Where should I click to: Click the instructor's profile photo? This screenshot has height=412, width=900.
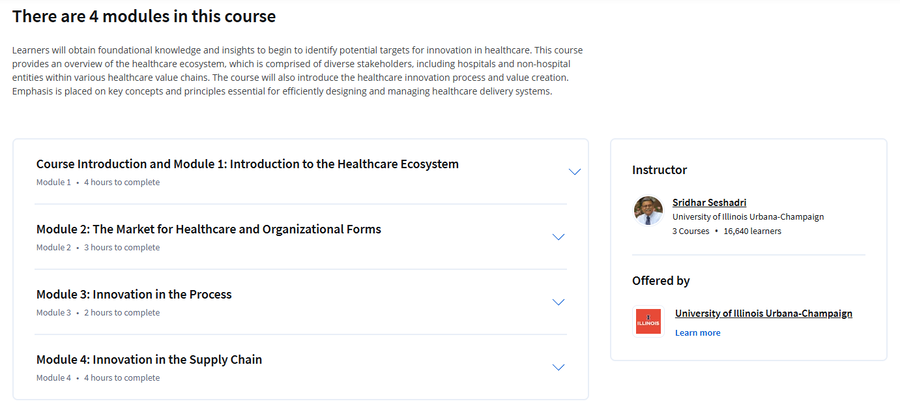pos(648,210)
